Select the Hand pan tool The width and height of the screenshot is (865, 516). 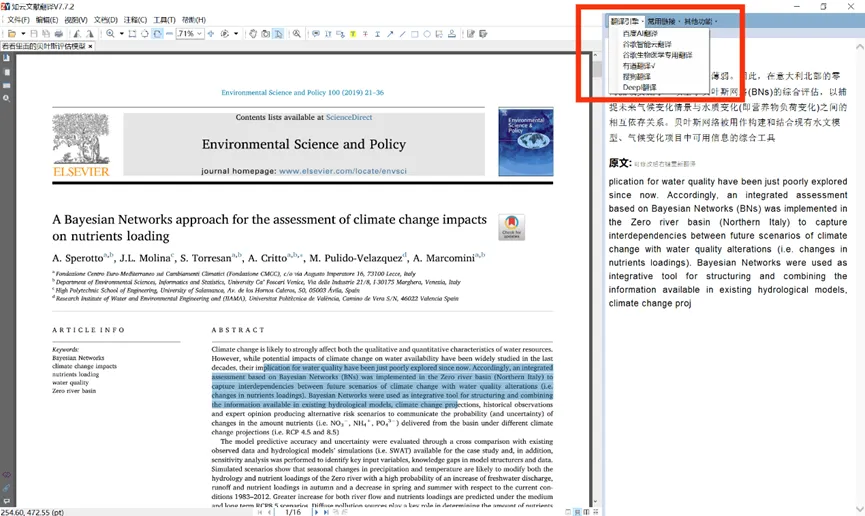[253, 34]
